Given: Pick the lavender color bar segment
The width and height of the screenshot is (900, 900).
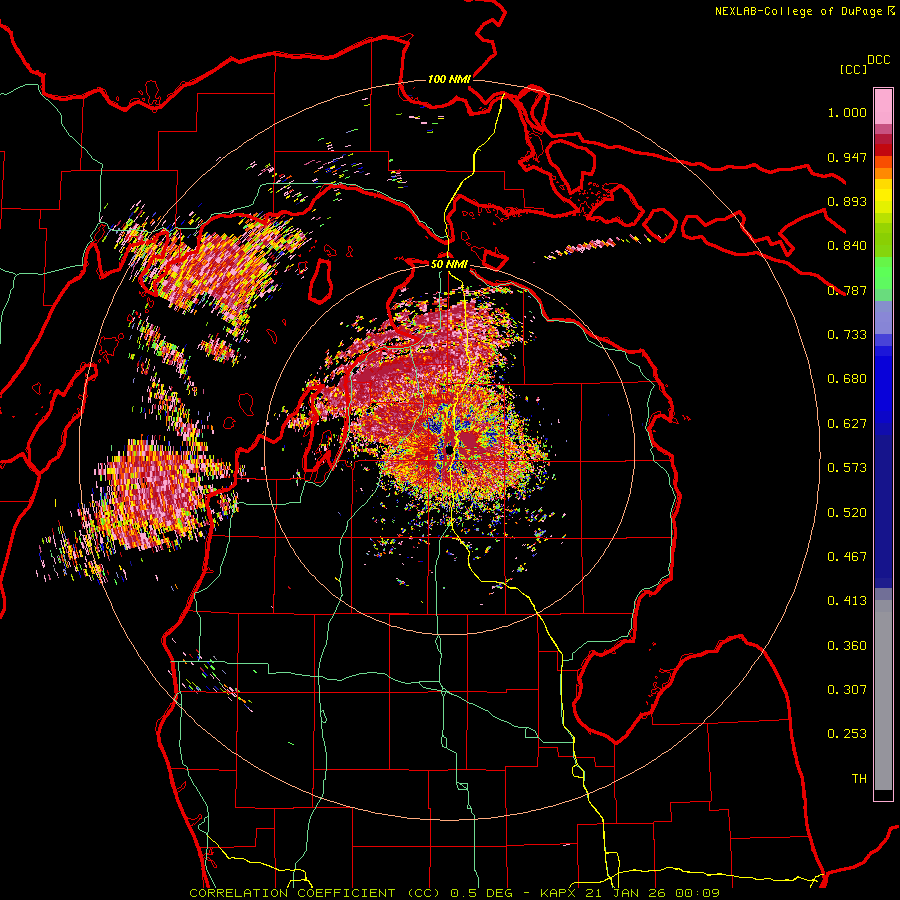Looking at the screenshot, I should 883,317.
